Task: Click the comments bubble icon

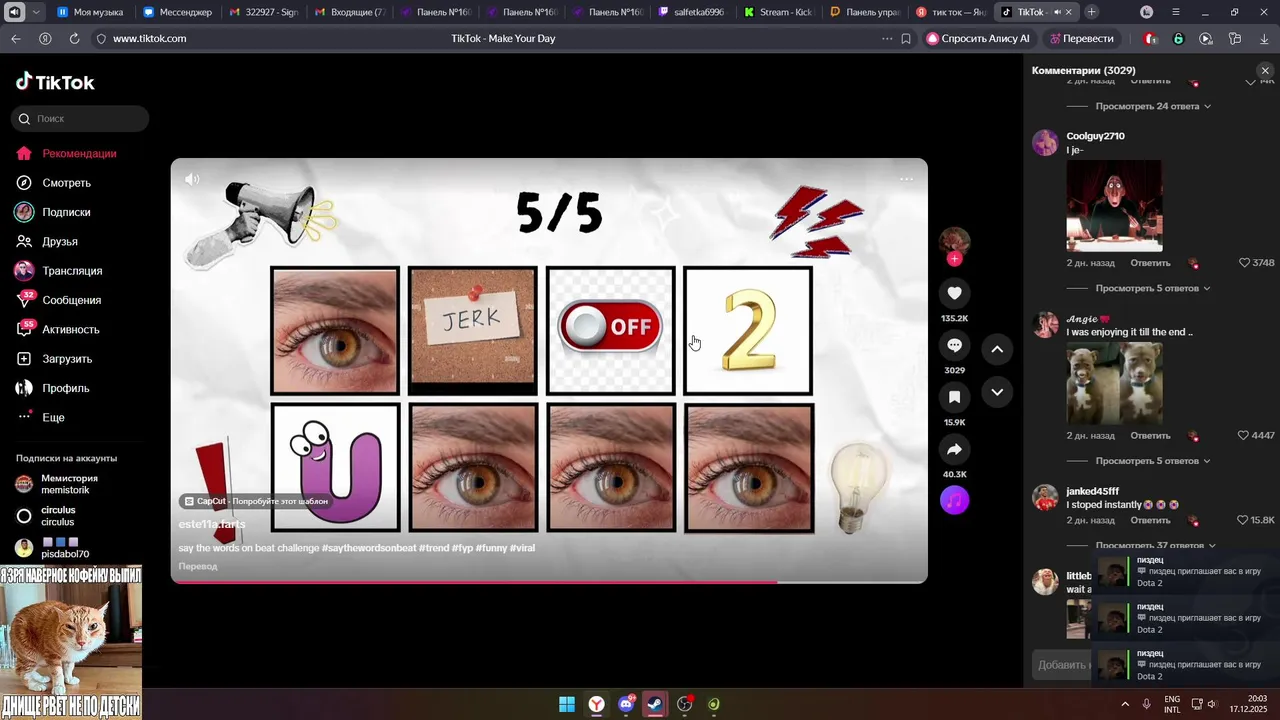Action: pos(954,345)
